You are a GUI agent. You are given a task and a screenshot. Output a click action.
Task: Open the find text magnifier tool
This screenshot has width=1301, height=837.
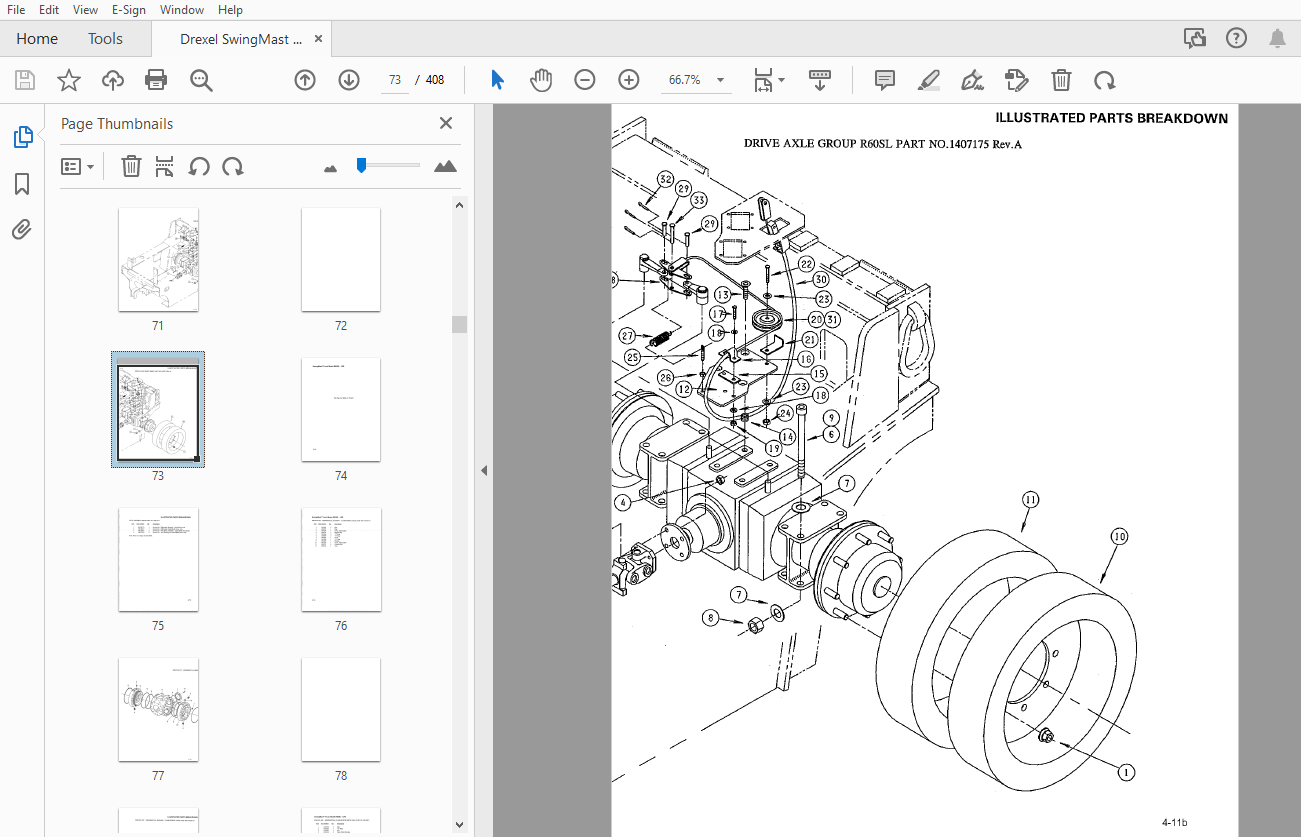click(x=202, y=80)
